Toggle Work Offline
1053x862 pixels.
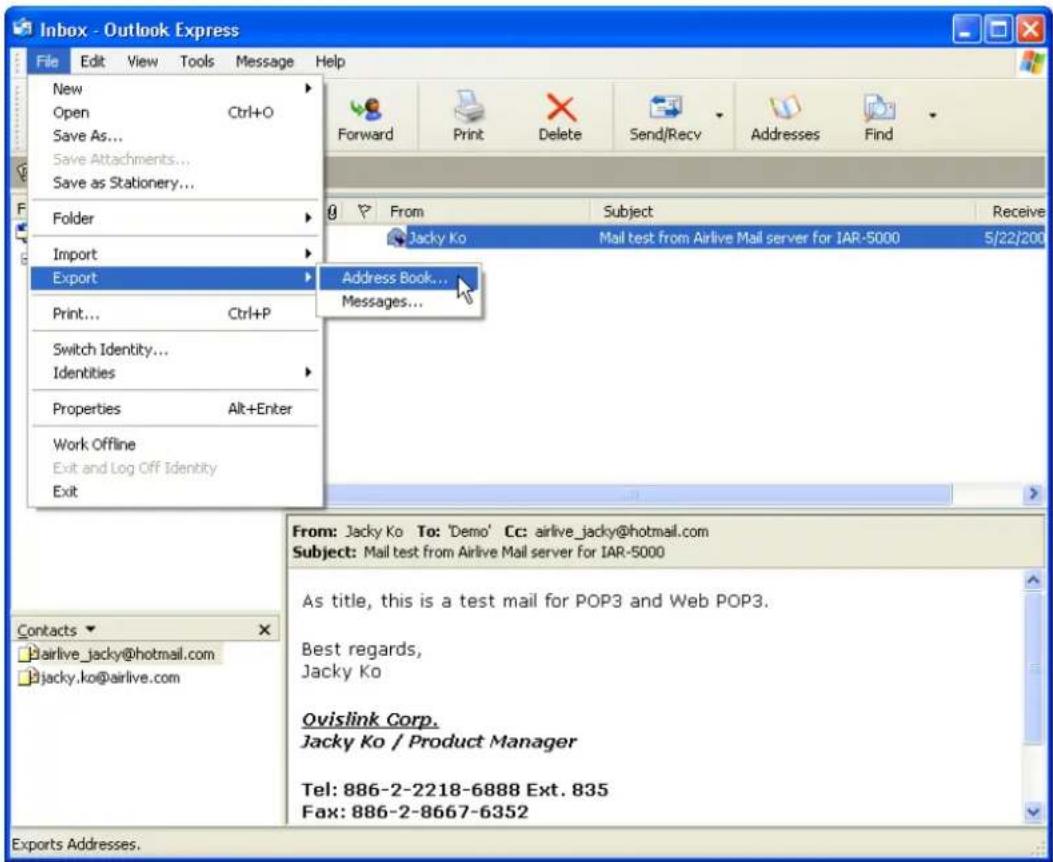pos(174,444)
